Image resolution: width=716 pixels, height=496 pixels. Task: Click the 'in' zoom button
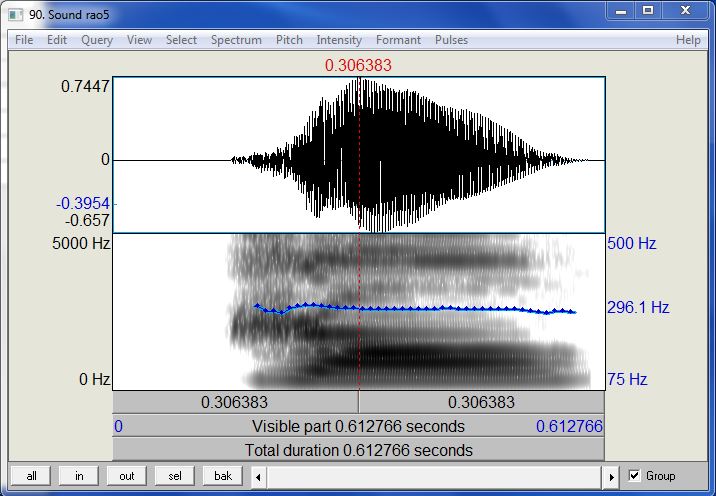(79, 476)
